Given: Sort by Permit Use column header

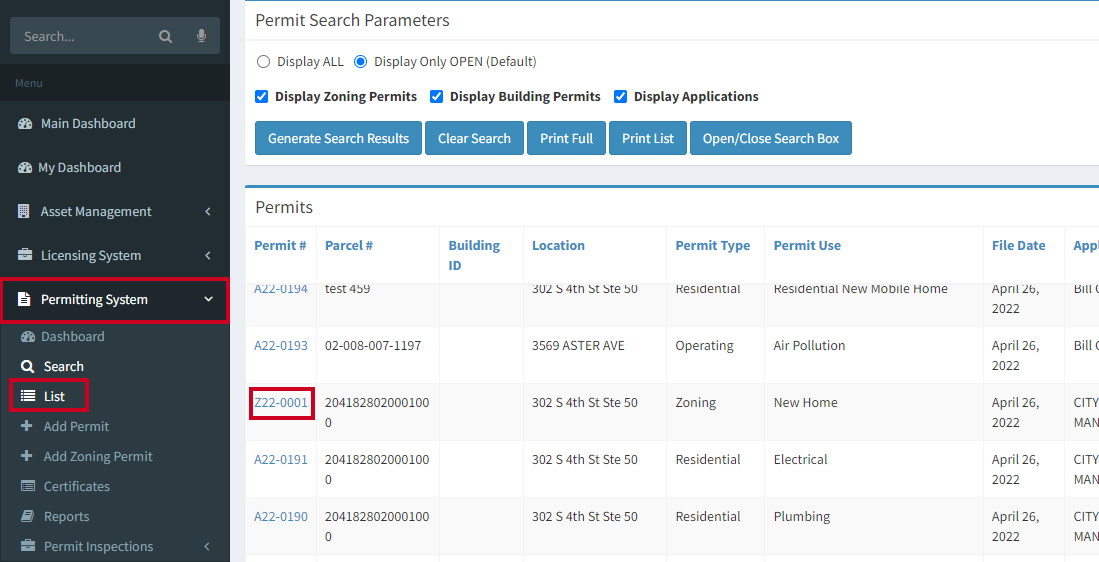Looking at the screenshot, I should point(807,245).
